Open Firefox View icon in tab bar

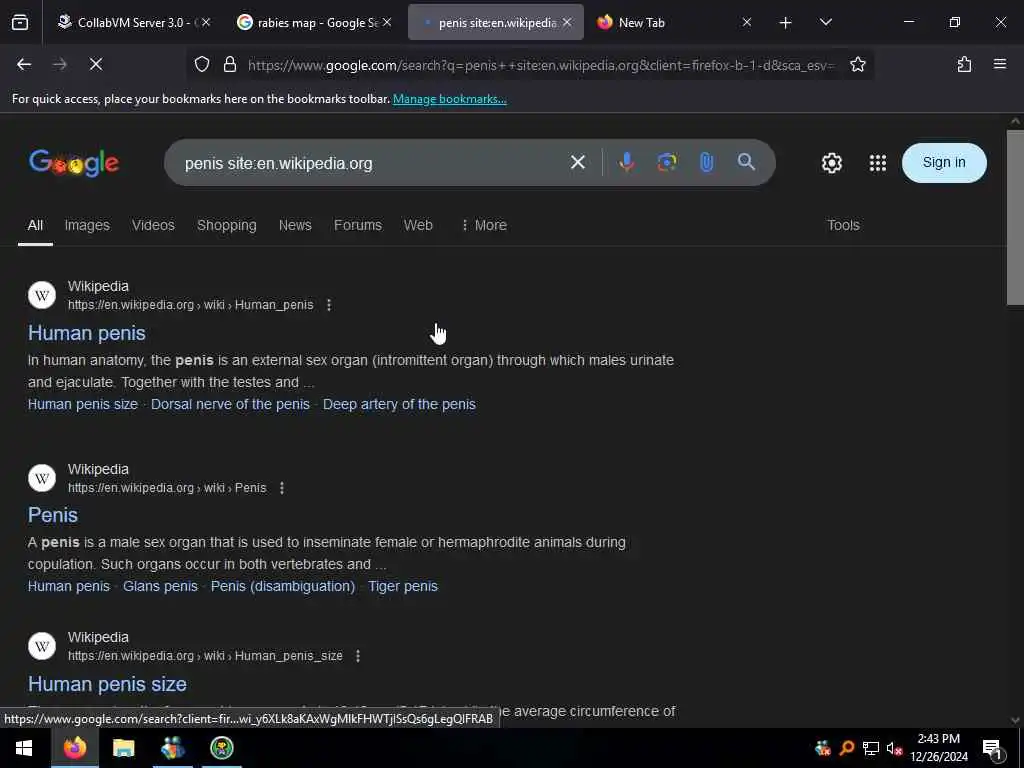click(20, 22)
